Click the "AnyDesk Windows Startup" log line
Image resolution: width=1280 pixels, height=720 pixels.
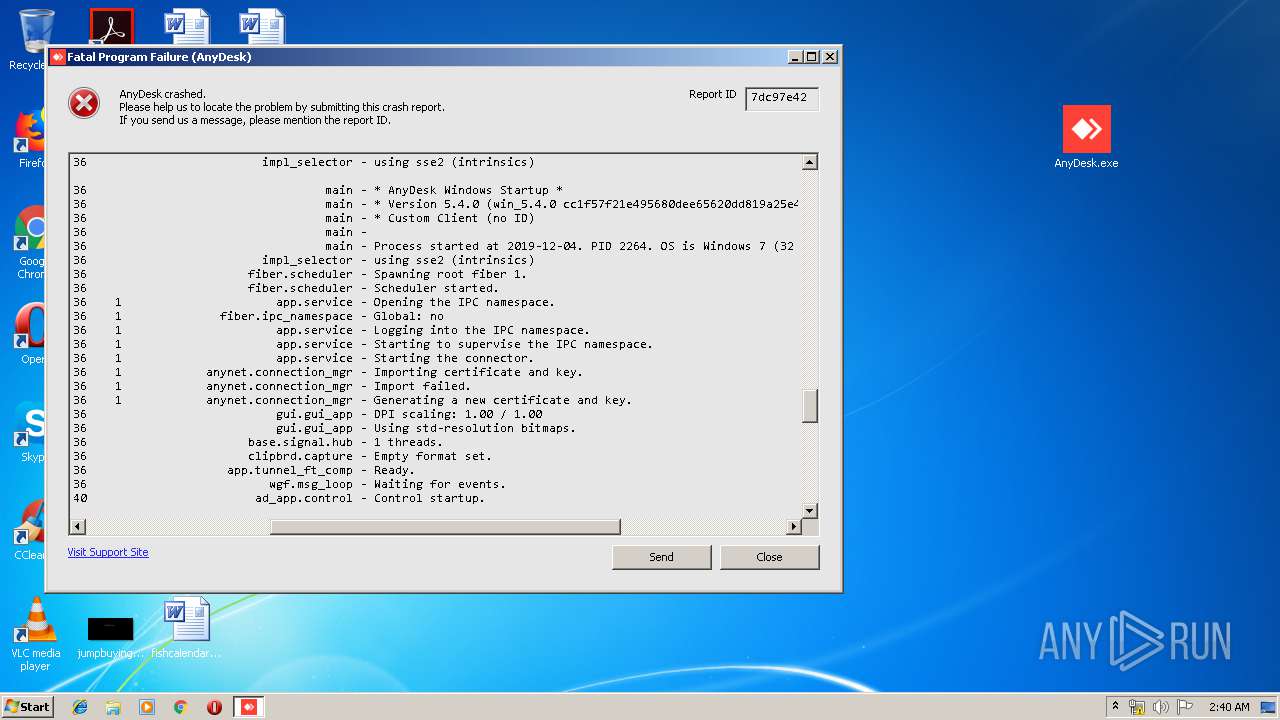(x=468, y=190)
